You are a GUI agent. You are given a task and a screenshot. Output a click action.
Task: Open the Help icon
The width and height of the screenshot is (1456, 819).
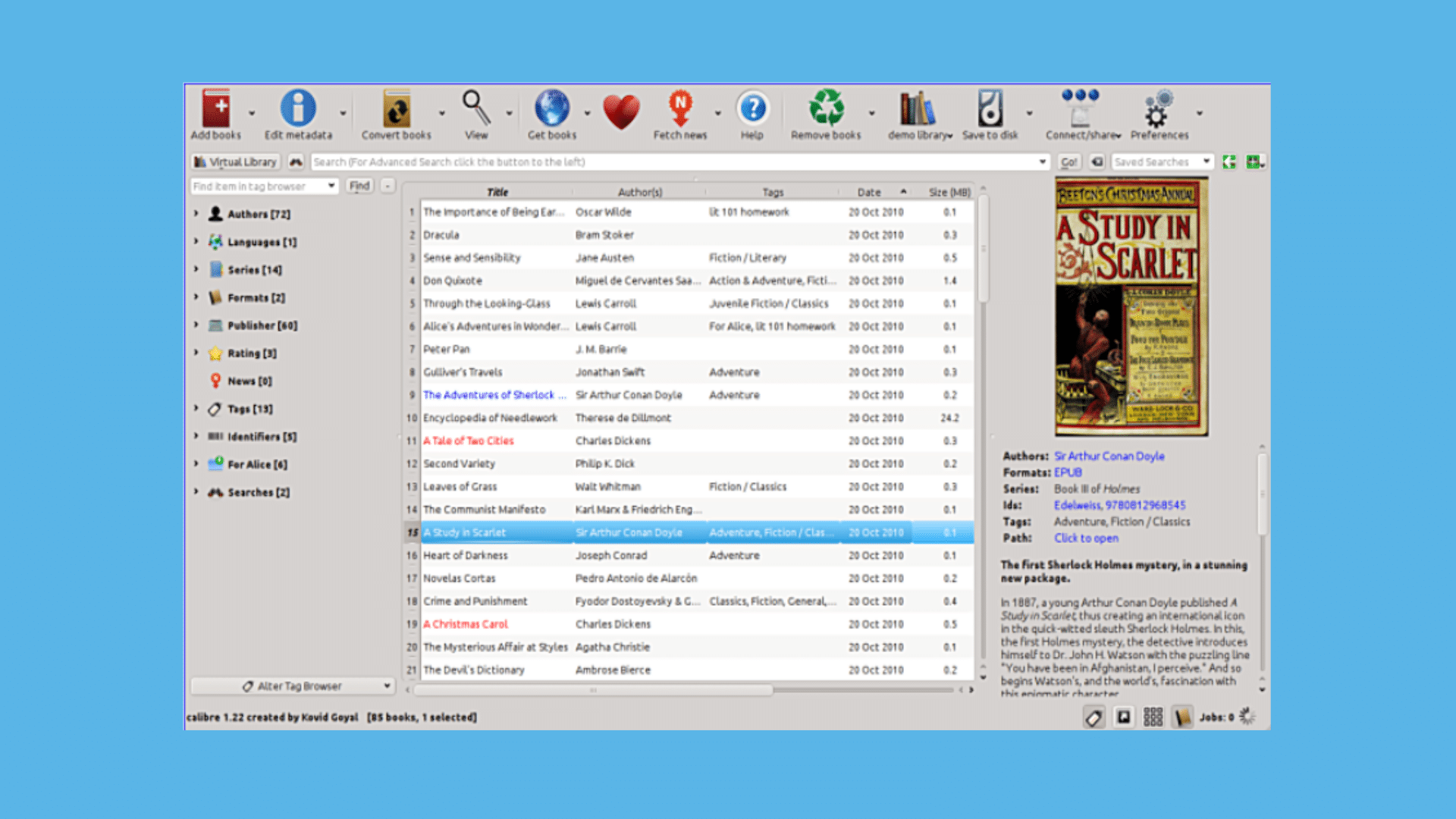pyautogui.click(x=752, y=108)
